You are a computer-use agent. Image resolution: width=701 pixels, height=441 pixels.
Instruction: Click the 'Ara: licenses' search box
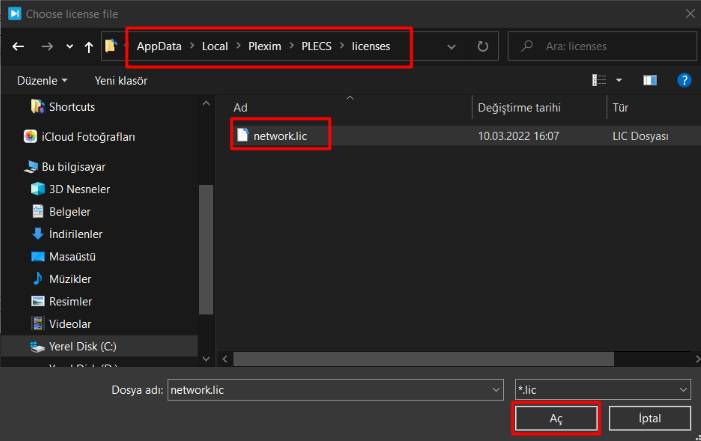(x=602, y=46)
